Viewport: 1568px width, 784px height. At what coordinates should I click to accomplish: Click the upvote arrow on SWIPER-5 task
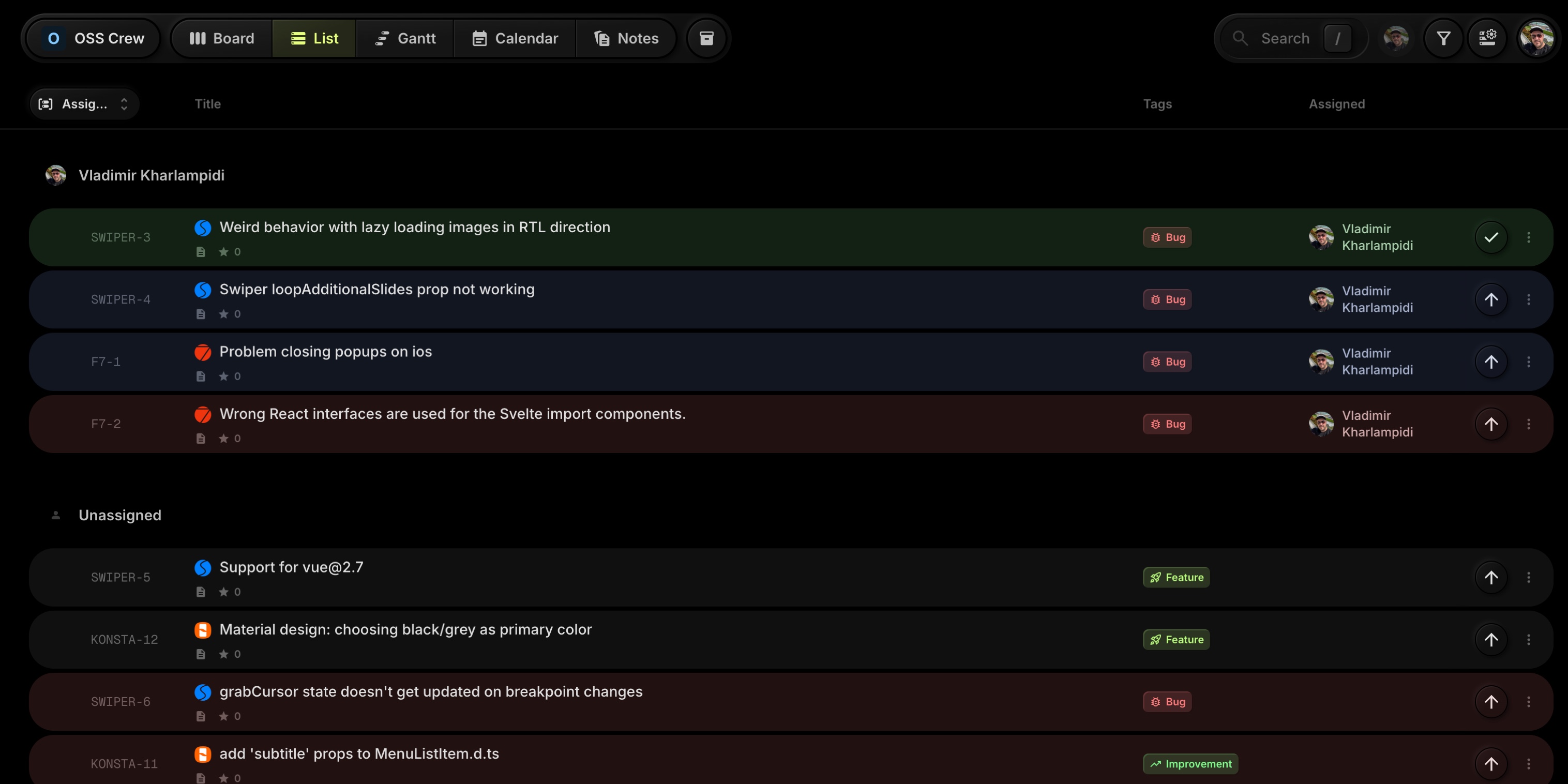[1491, 577]
